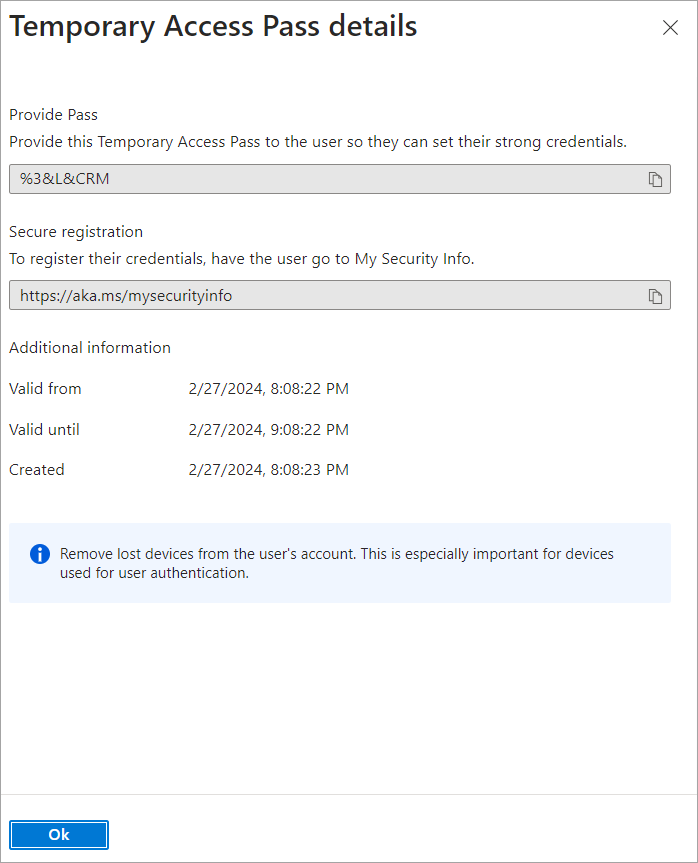
Task: Select the info symbol in the device warning notice
Action: (x=39, y=554)
